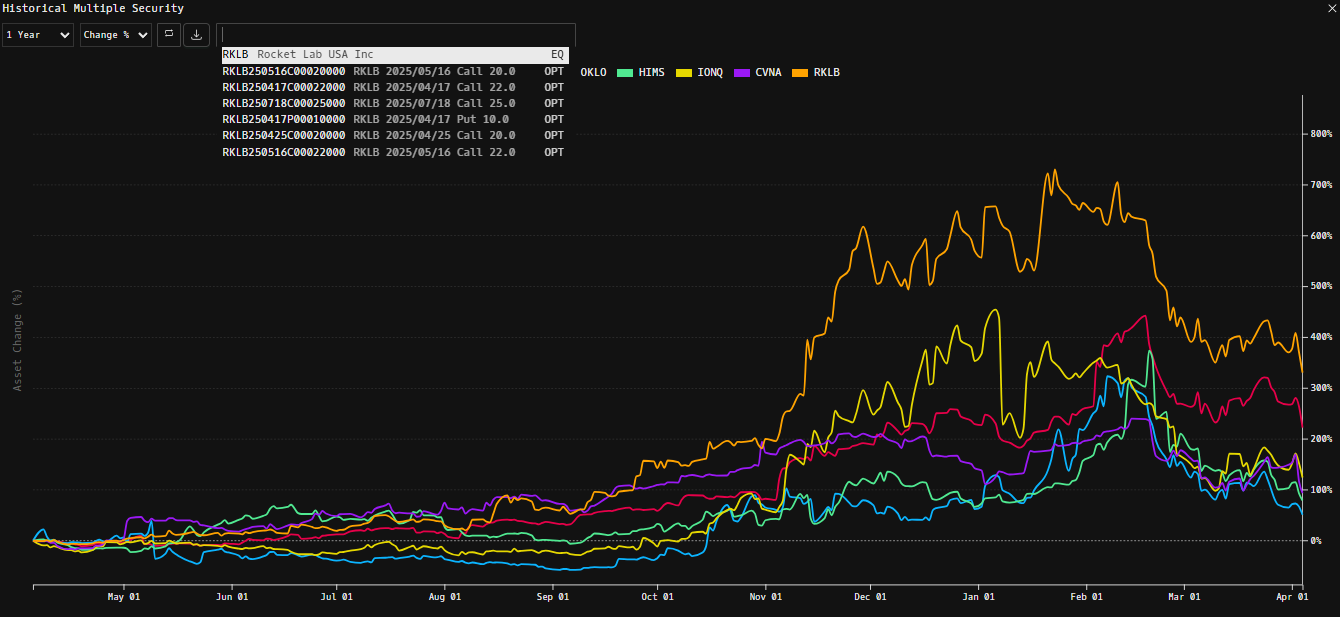Click the Historical Multiple Security title
Viewport: 1340px width, 617px height.
tap(93, 8)
